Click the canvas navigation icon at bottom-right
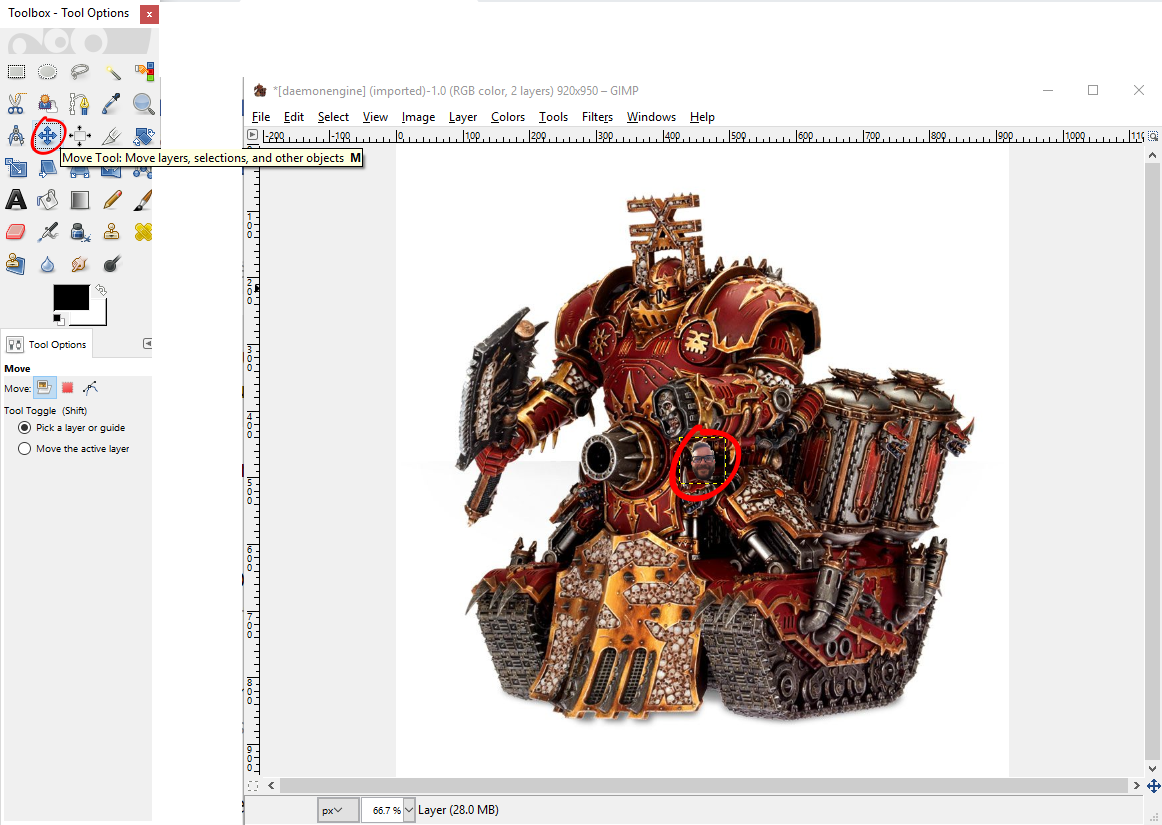 click(1153, 787)
